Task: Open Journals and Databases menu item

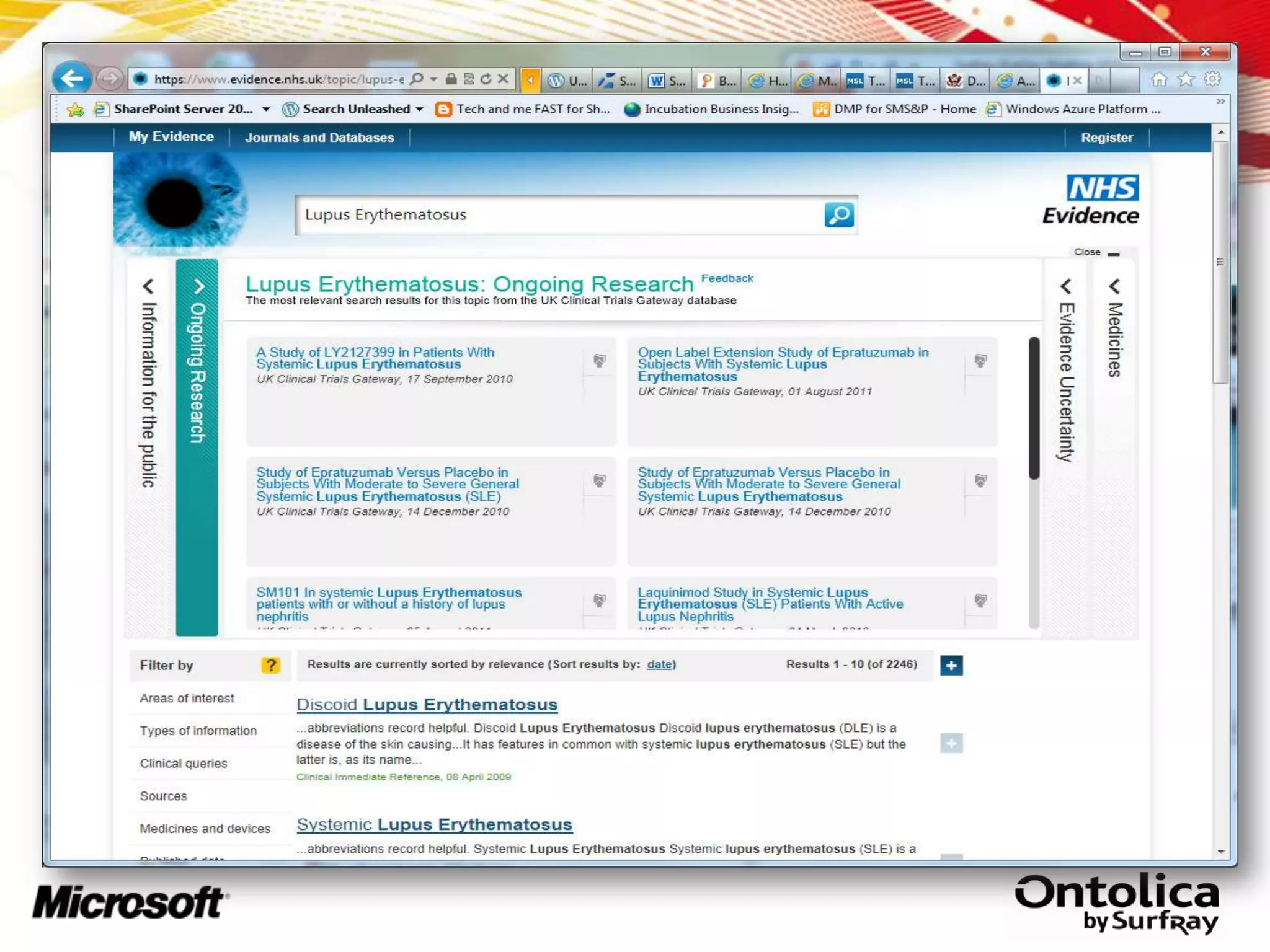Action: [319, 138]
